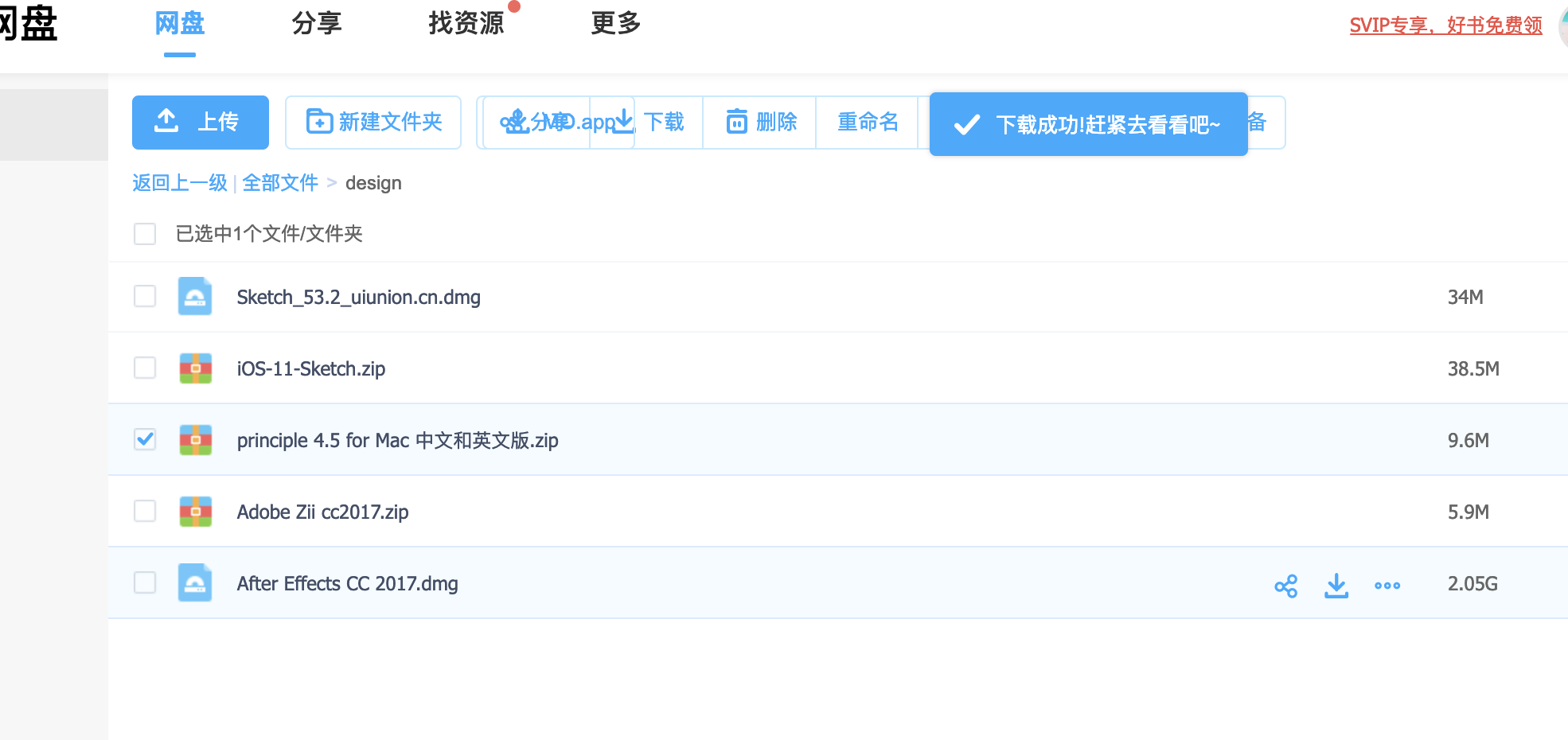Click the iOS-11-Sketch.zip archive icon
This screenshot has height=740, width=1568.
(x=195, y=368)
